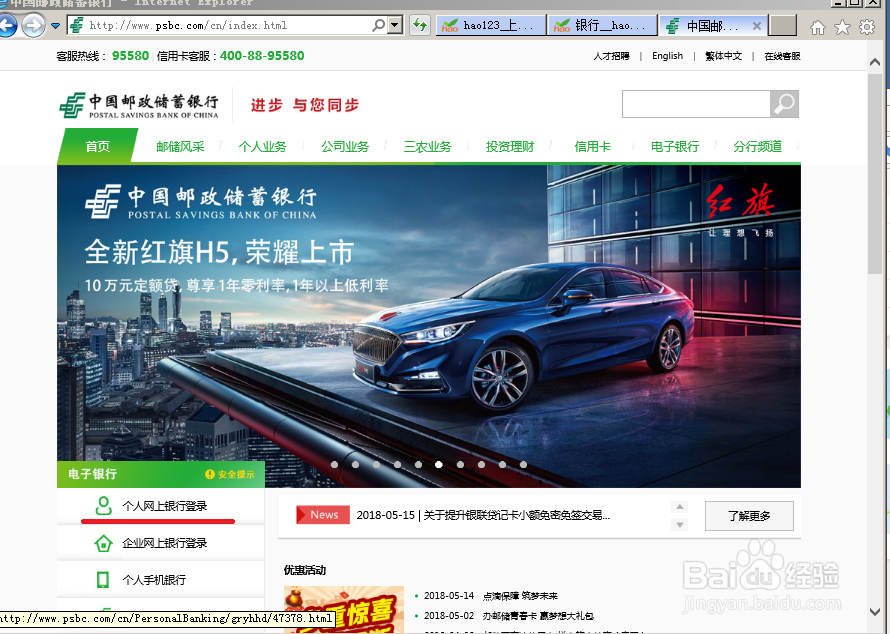Select the last banner carousel dot
The height and width of the screenshot is (634, 890).
point(523,464)
